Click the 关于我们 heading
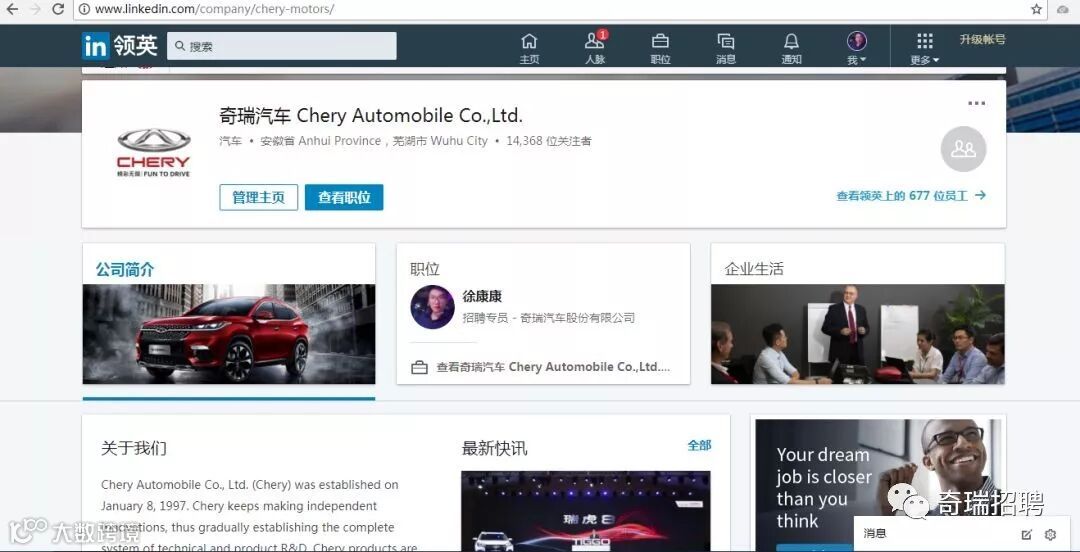1080x552 pixels. tap(134, 448)
